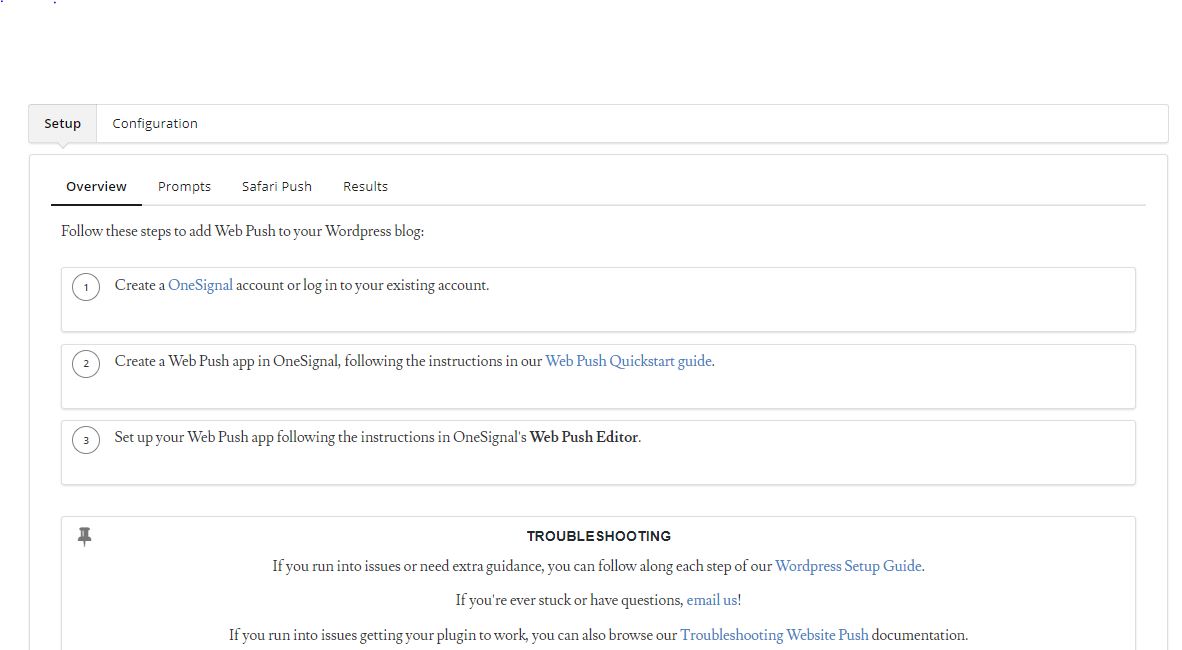Open the Setup tab
Image resolution: width=1182 pixels, height=650 pixels.
click(61, 123)
